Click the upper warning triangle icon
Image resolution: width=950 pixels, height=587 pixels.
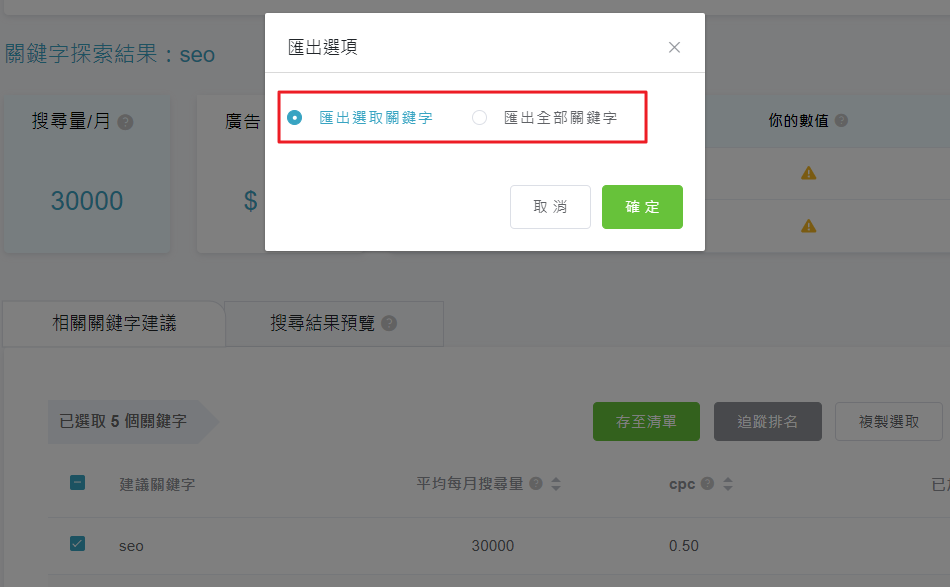(x=809, y=173)
